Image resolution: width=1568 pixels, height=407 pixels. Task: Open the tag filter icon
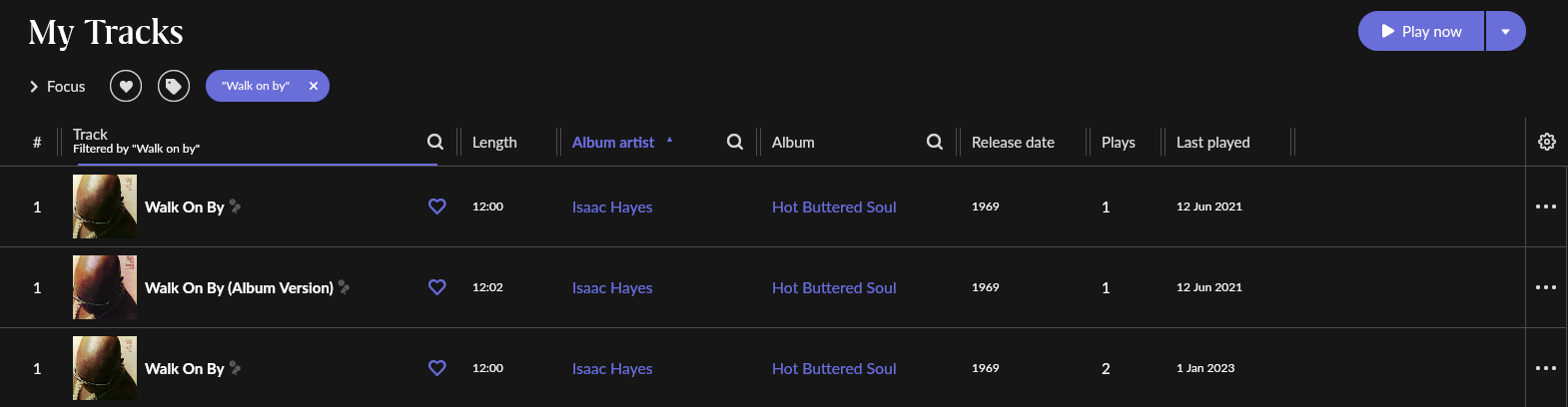[x=174, y=86]
